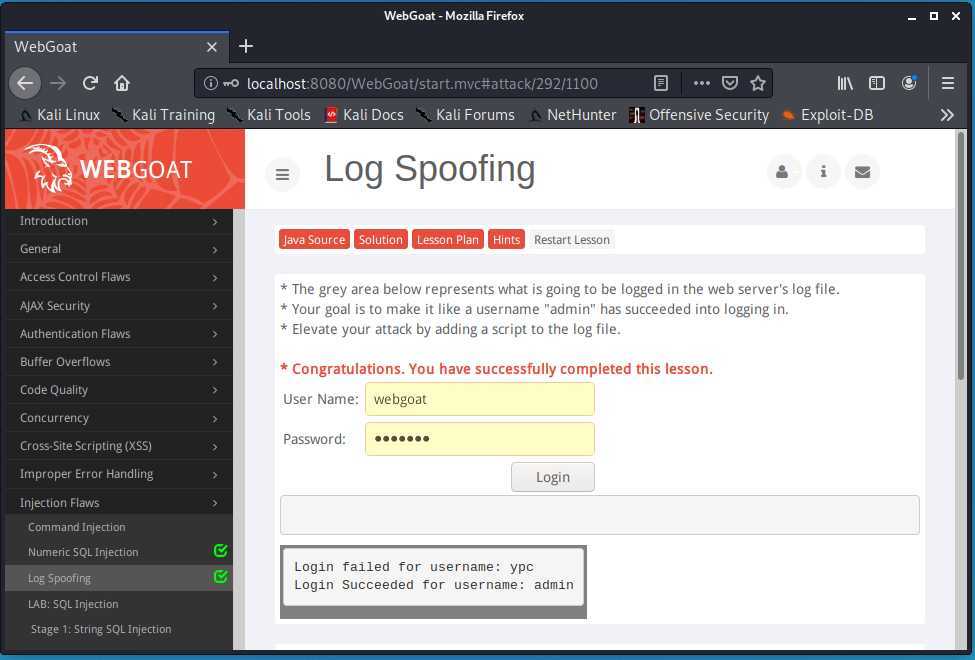Click the browser address bar URL
Viewport: 975px width, 660px height.
point(422,83)
